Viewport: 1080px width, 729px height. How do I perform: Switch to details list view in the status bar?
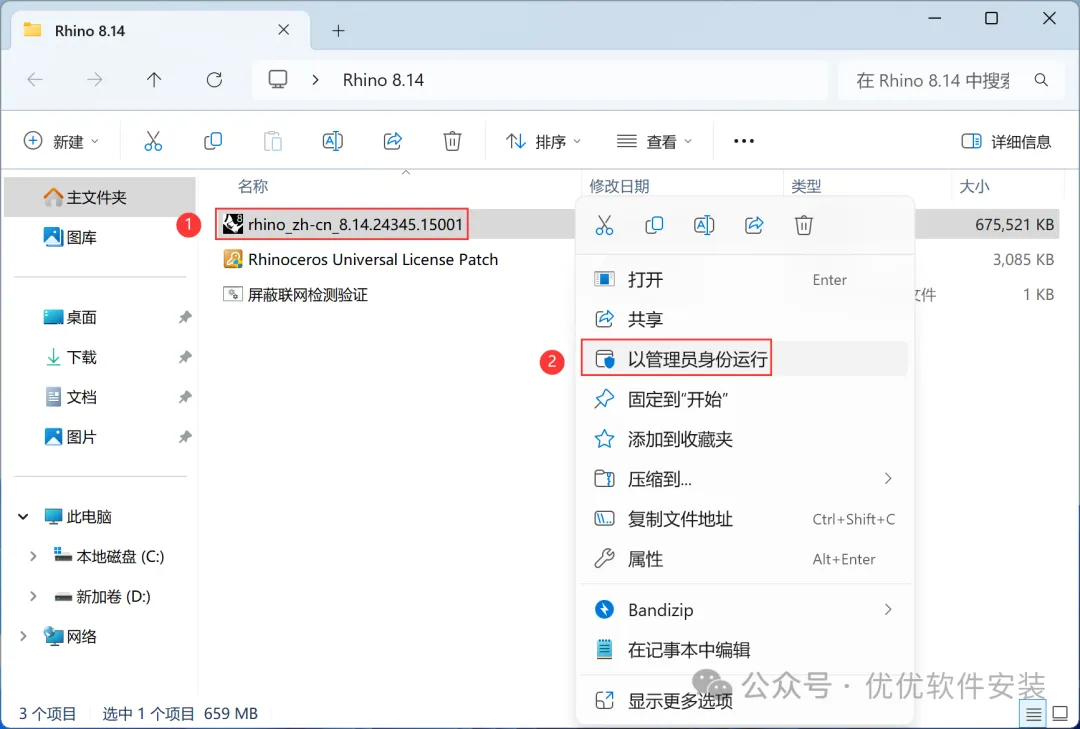[x=1033, y=714]
